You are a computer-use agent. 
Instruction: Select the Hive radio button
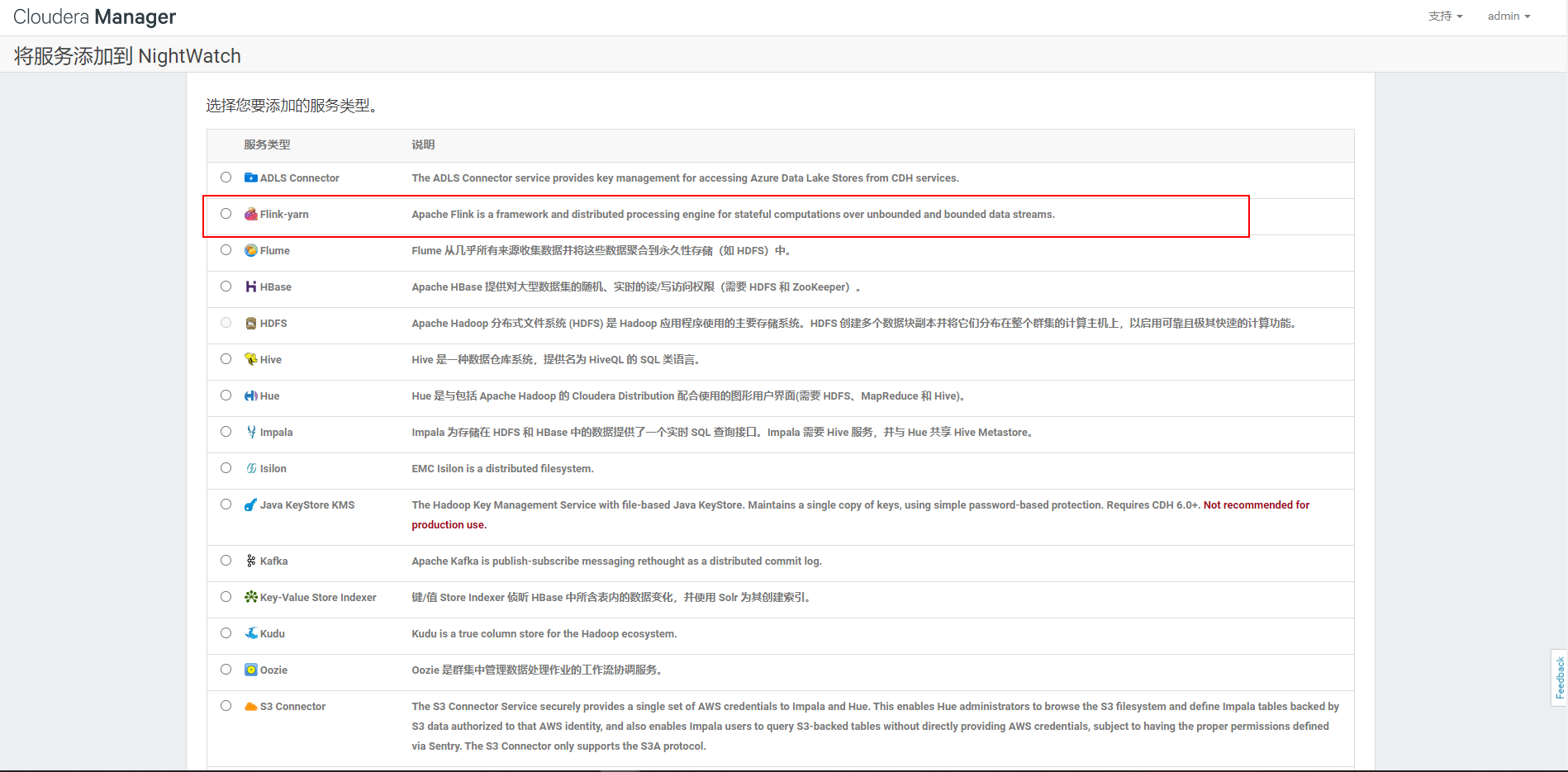(226, 359)
